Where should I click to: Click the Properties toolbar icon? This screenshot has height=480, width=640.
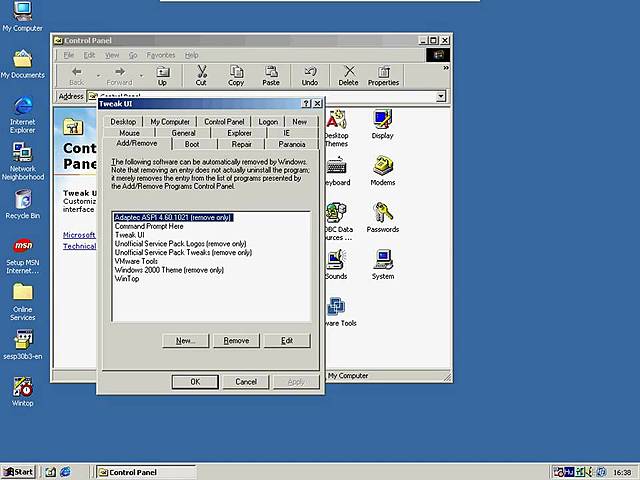coord(383,76)
